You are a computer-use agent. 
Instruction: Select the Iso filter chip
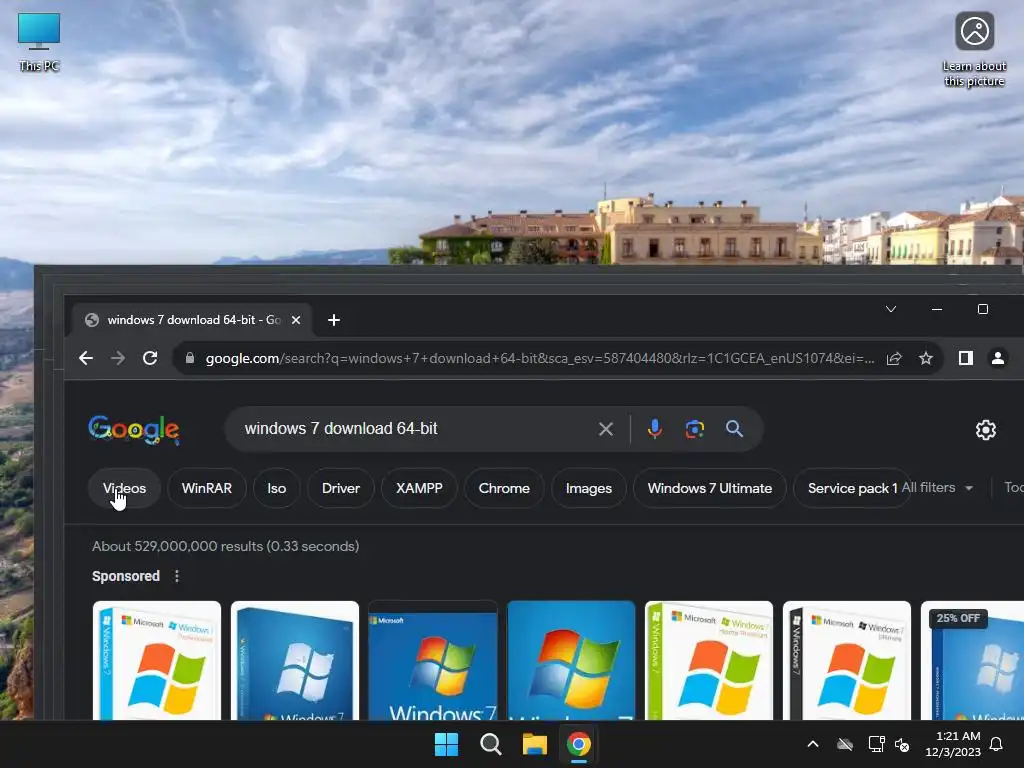pos(277,488)
